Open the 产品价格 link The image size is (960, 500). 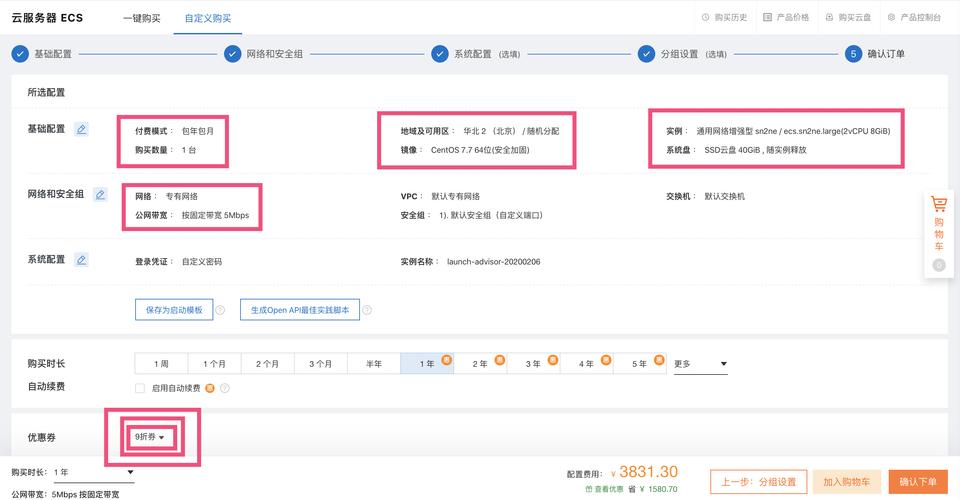792,17
